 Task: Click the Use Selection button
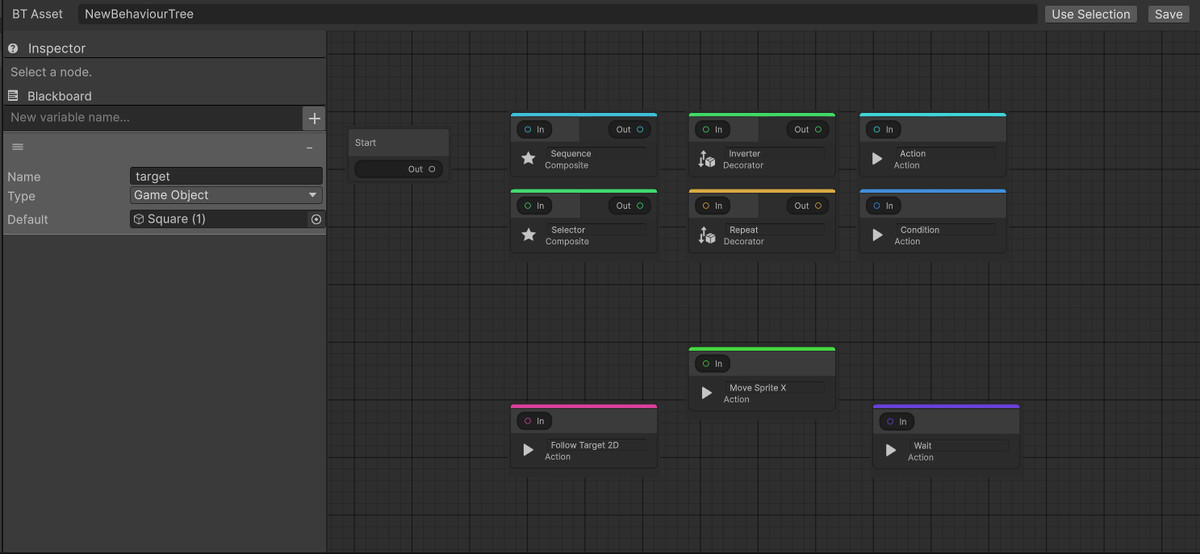click(x=1090, y=14)
